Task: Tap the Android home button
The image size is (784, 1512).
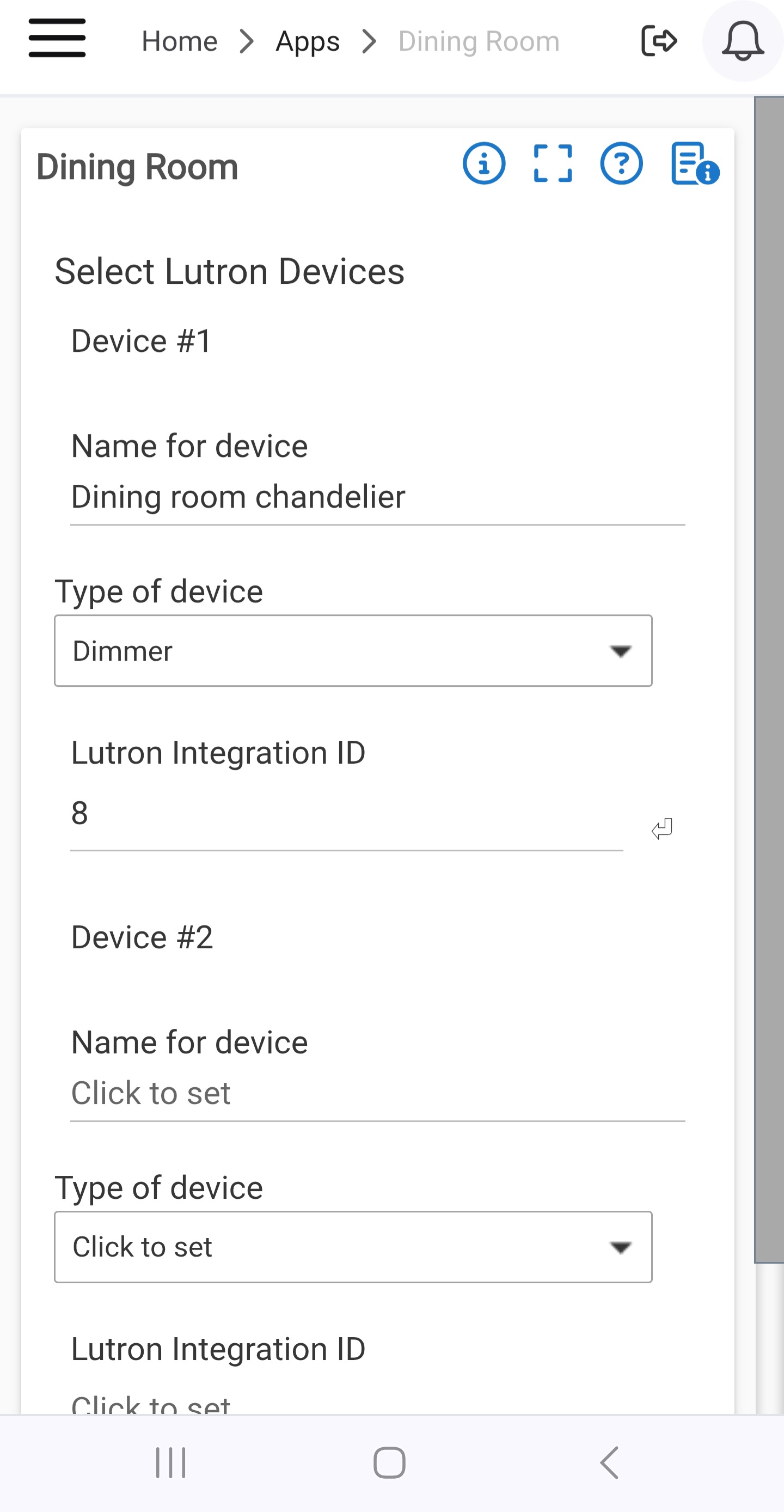Action: point(389,1462)
